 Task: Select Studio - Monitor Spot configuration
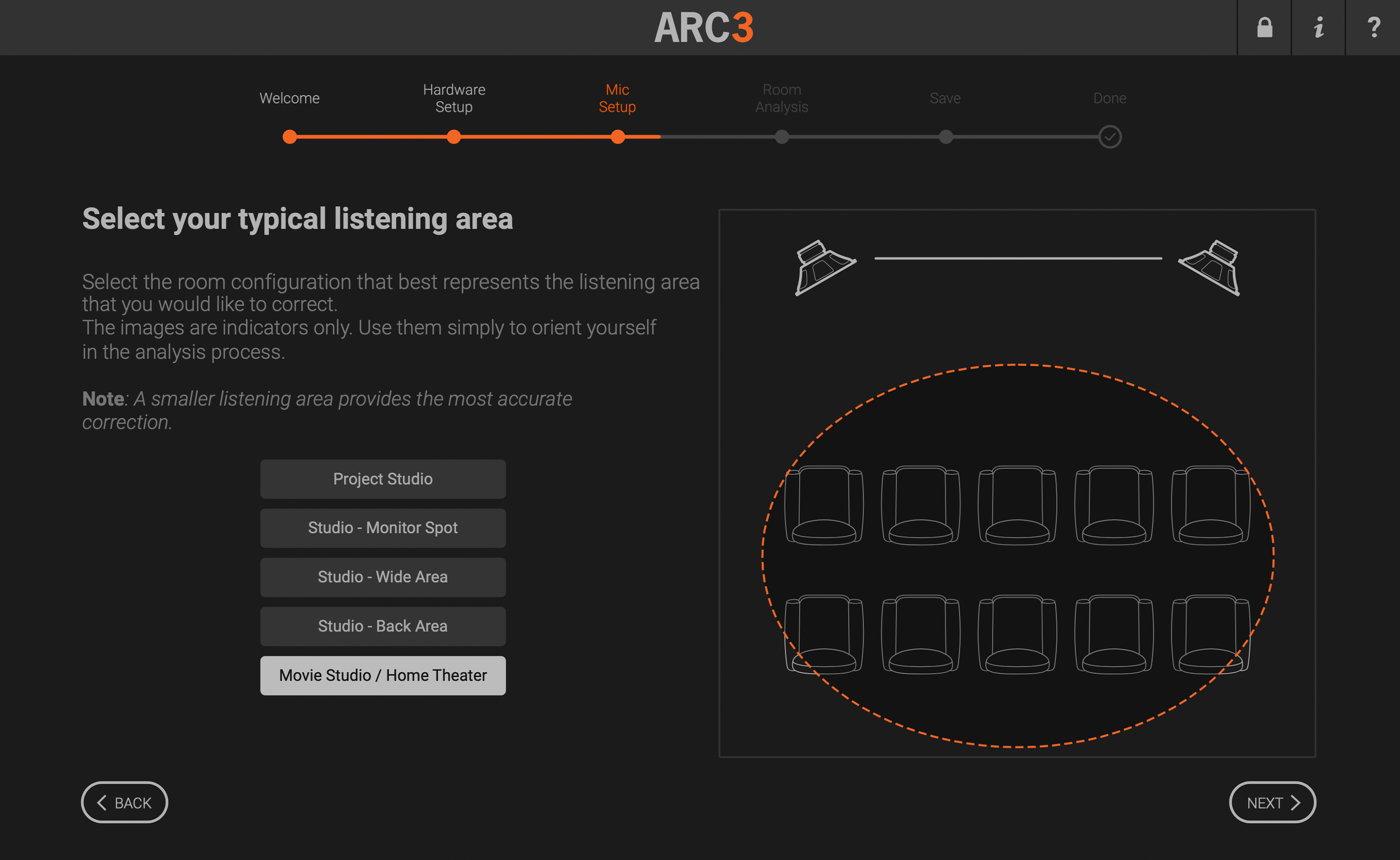point(382,528)
